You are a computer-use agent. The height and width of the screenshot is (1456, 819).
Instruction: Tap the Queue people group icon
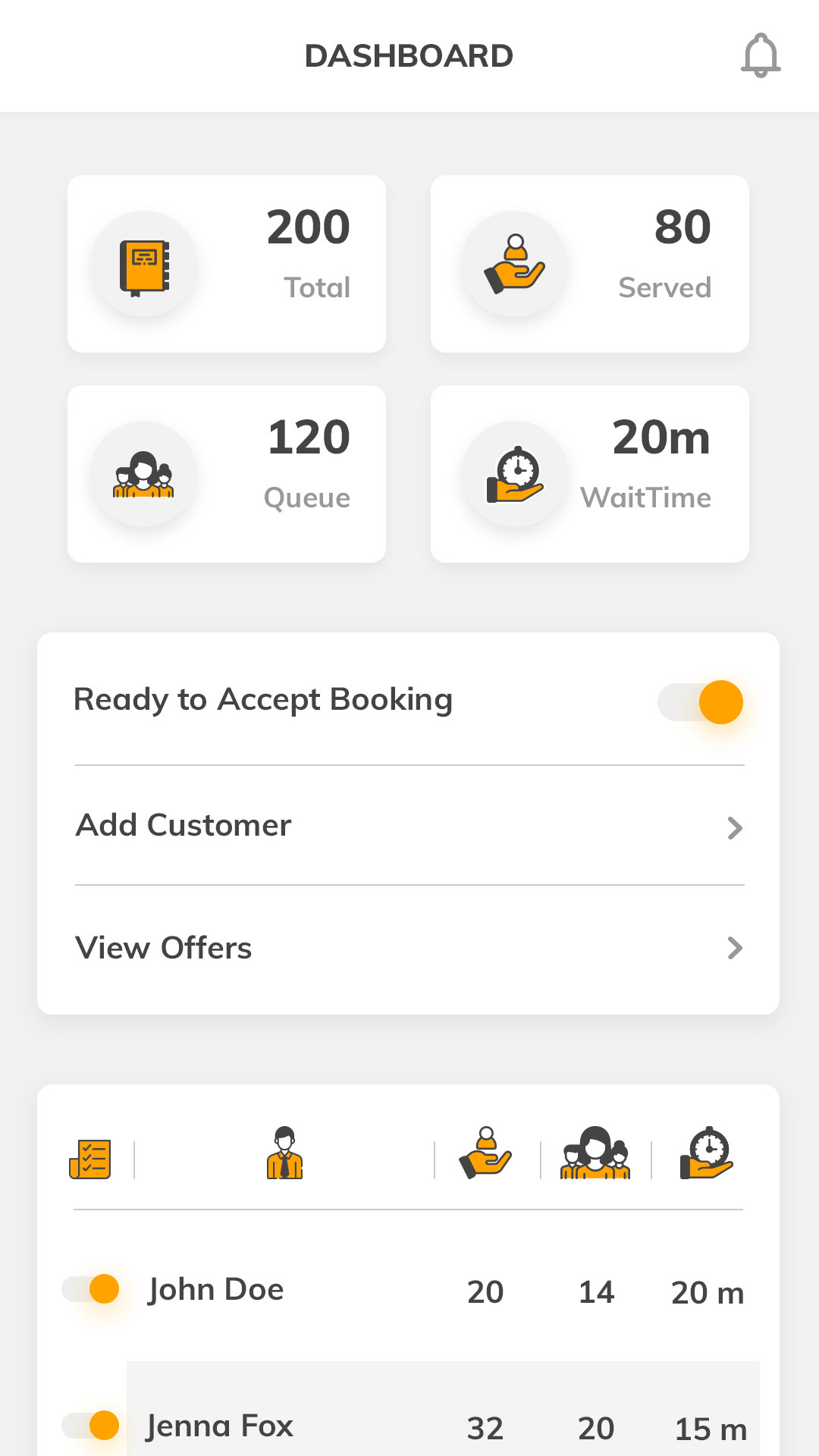[143, 475]
